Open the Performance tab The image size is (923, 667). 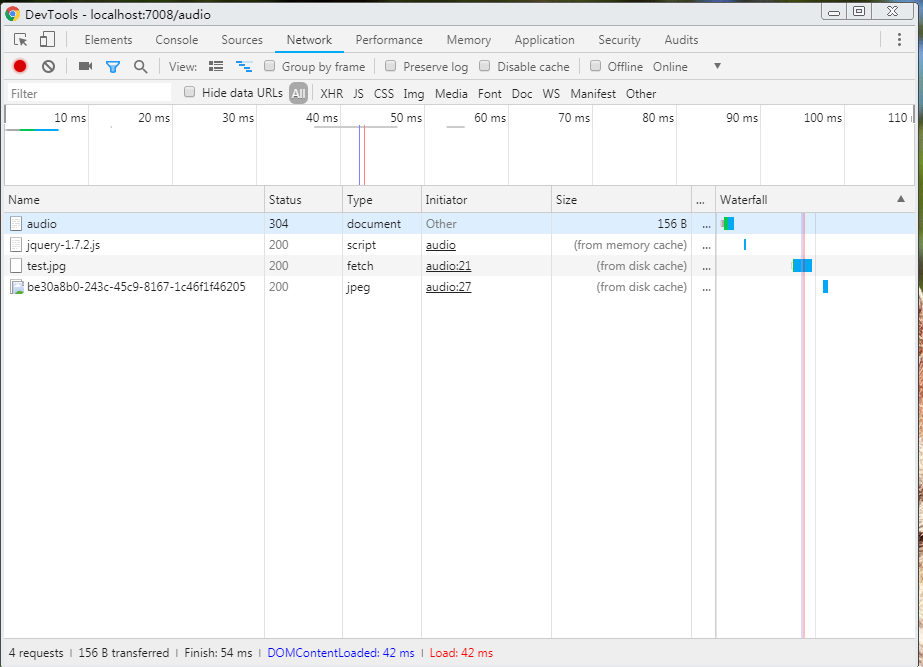(389, 39)
